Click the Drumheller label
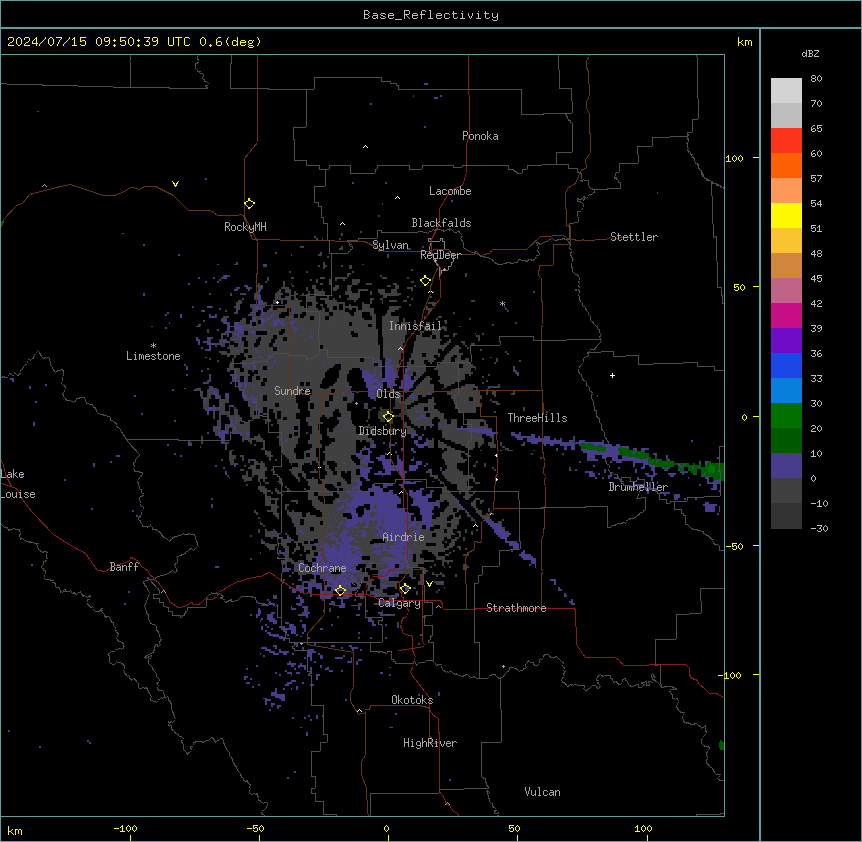The image size is (862, 842). (638, 487)
